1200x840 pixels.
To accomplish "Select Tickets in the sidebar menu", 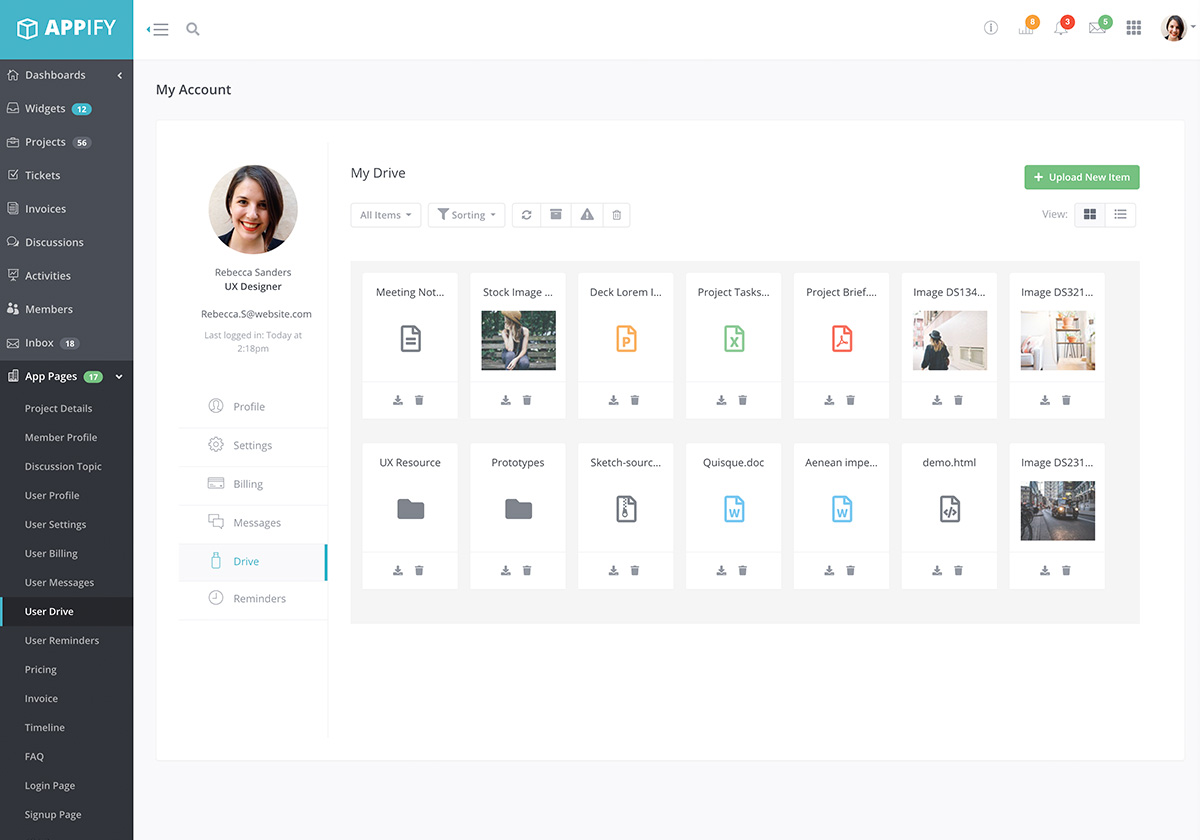I will (43, 175).
